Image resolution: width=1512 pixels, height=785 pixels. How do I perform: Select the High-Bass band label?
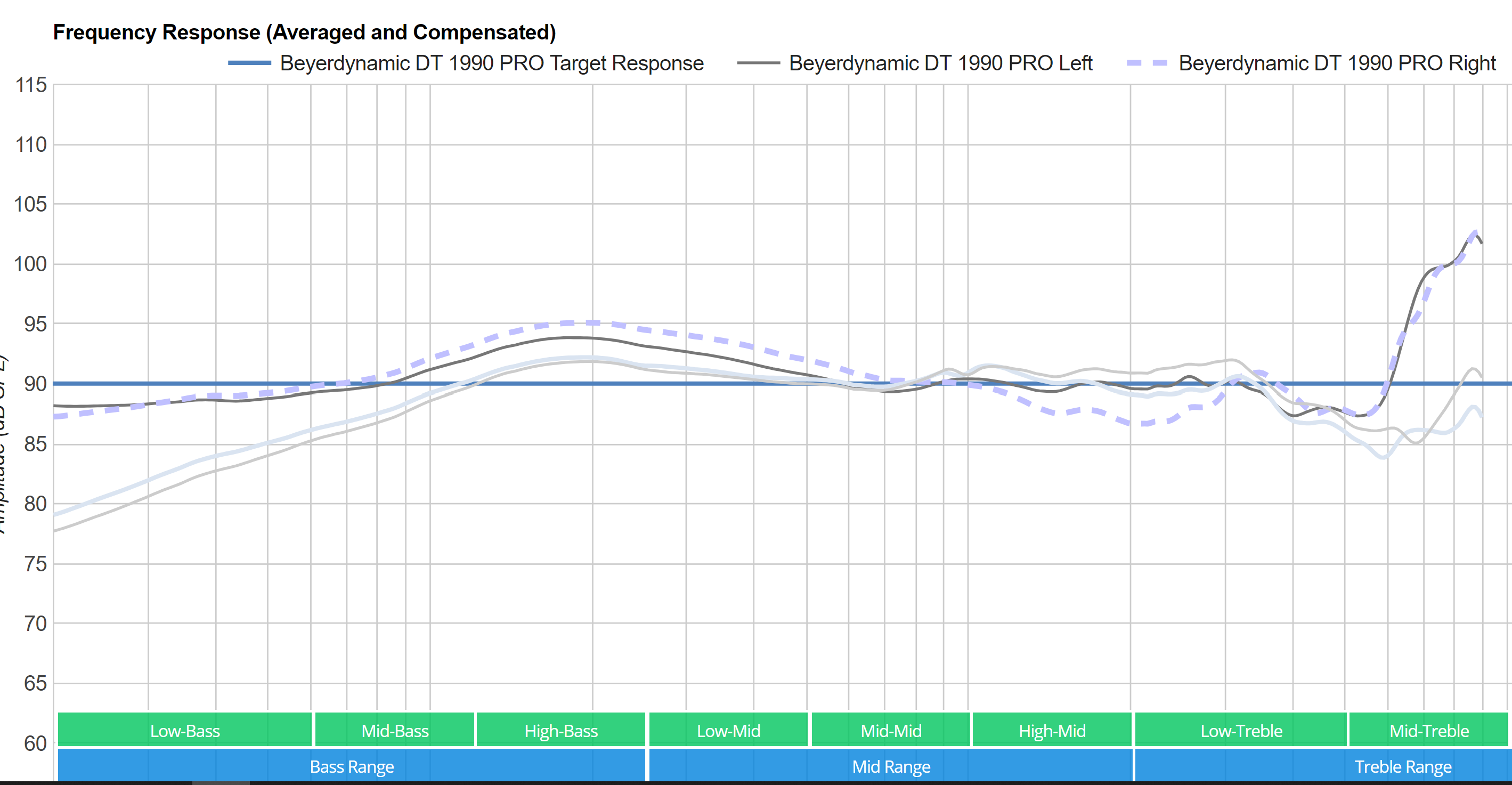click(561, 731)
